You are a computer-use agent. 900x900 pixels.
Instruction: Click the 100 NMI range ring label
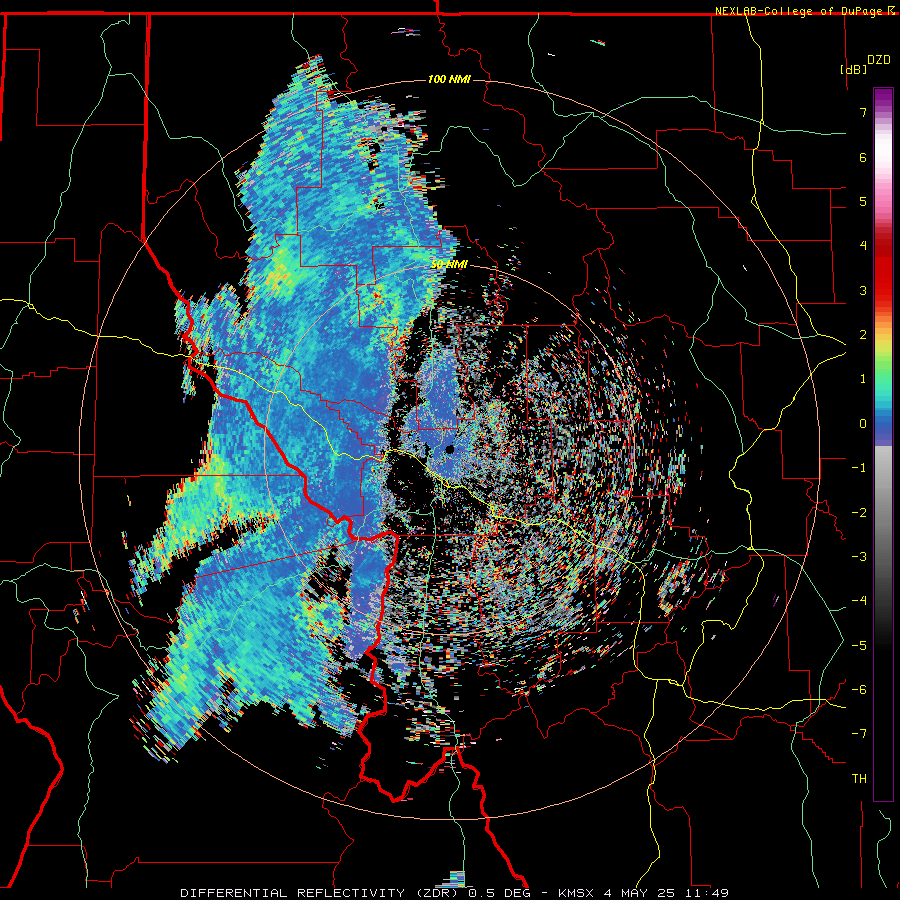[449, 79]
